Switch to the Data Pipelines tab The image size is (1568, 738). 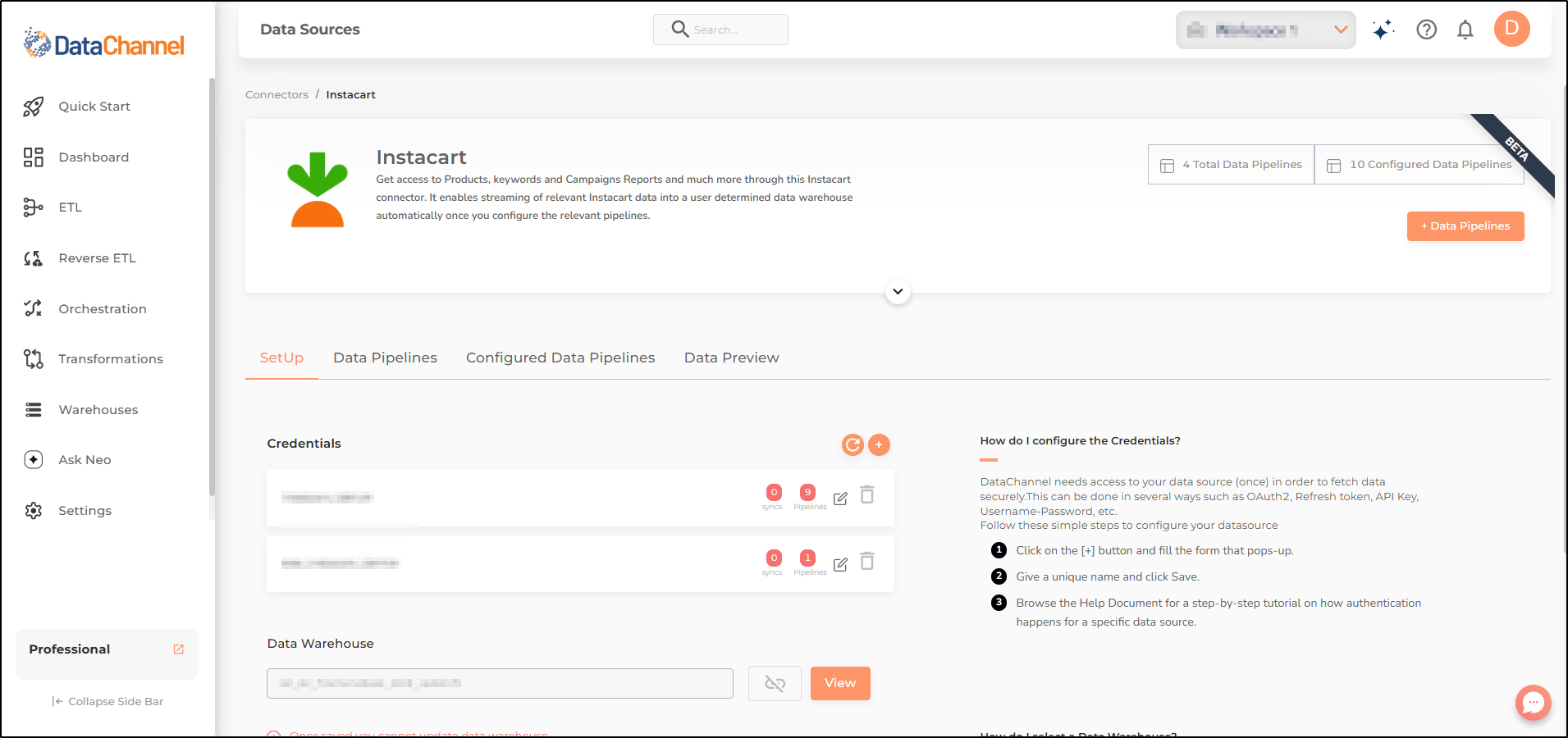[x=385, y=358]
